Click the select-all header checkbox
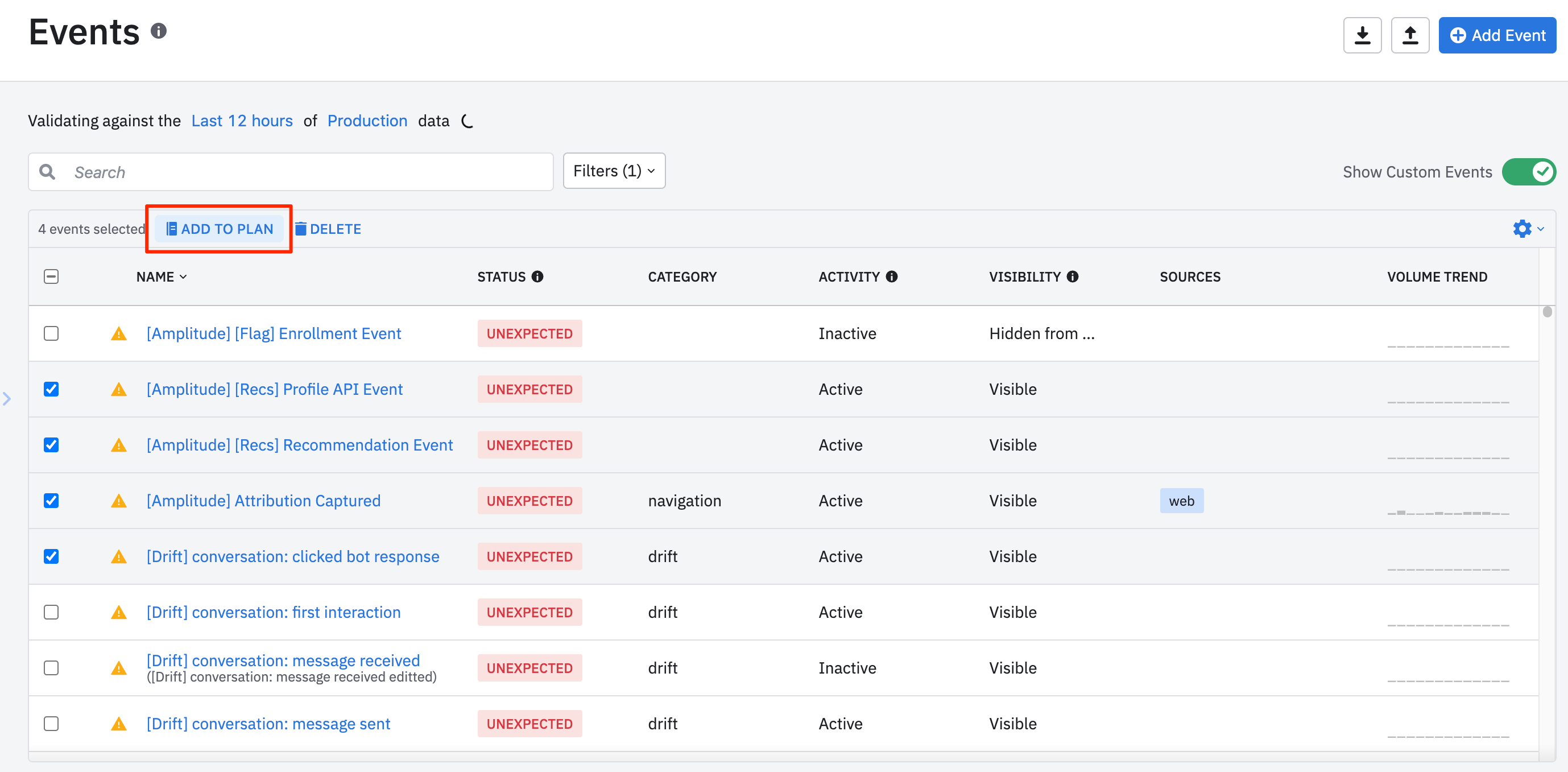The height and width of the screenshot is (772, 1568). click(51, 276)
